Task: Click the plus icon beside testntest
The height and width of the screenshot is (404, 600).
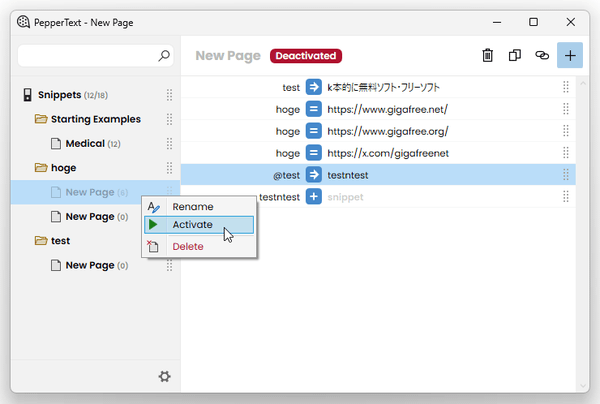Action: [x=313, y=197]
